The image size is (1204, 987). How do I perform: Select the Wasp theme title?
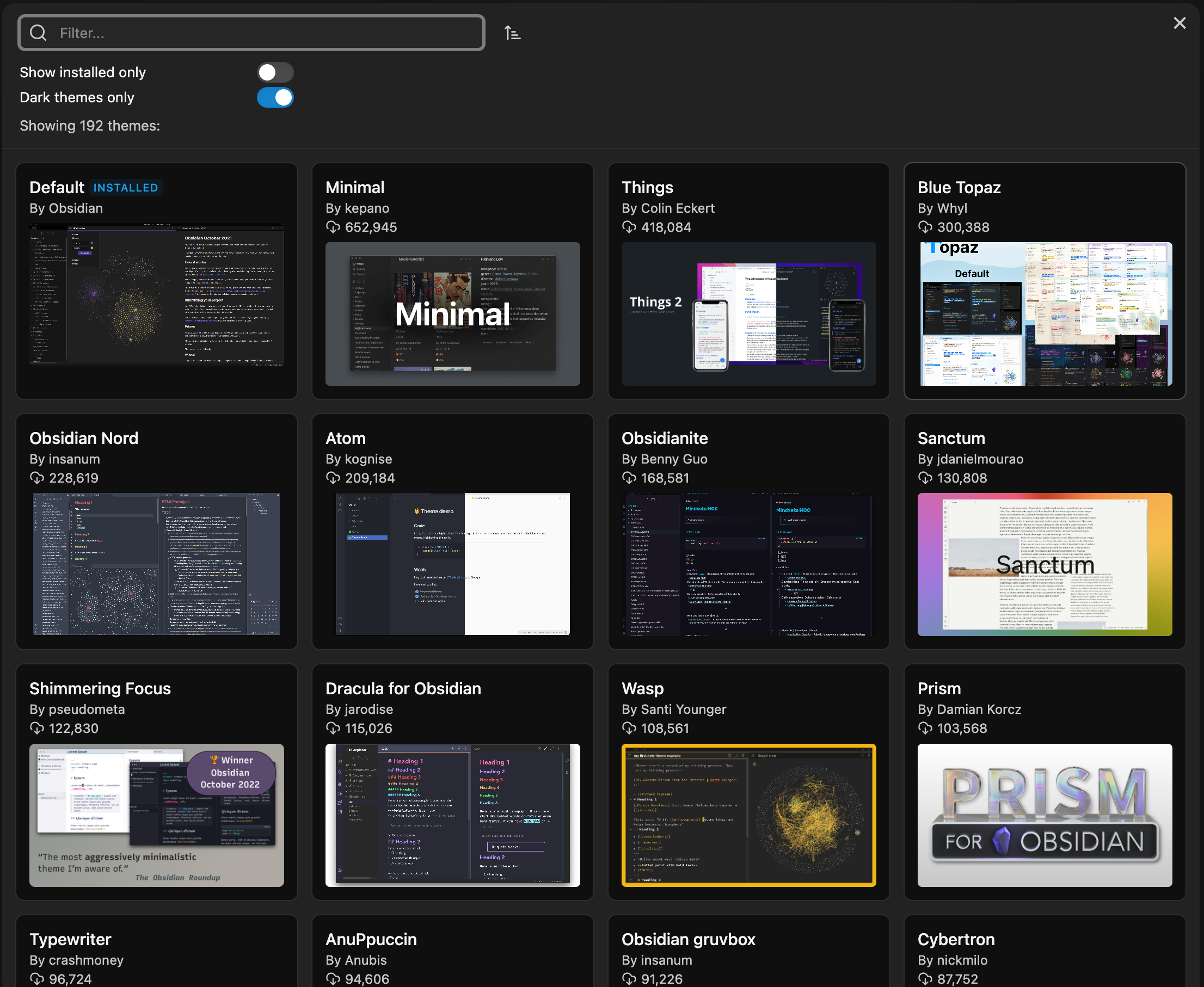coord(643,688)
